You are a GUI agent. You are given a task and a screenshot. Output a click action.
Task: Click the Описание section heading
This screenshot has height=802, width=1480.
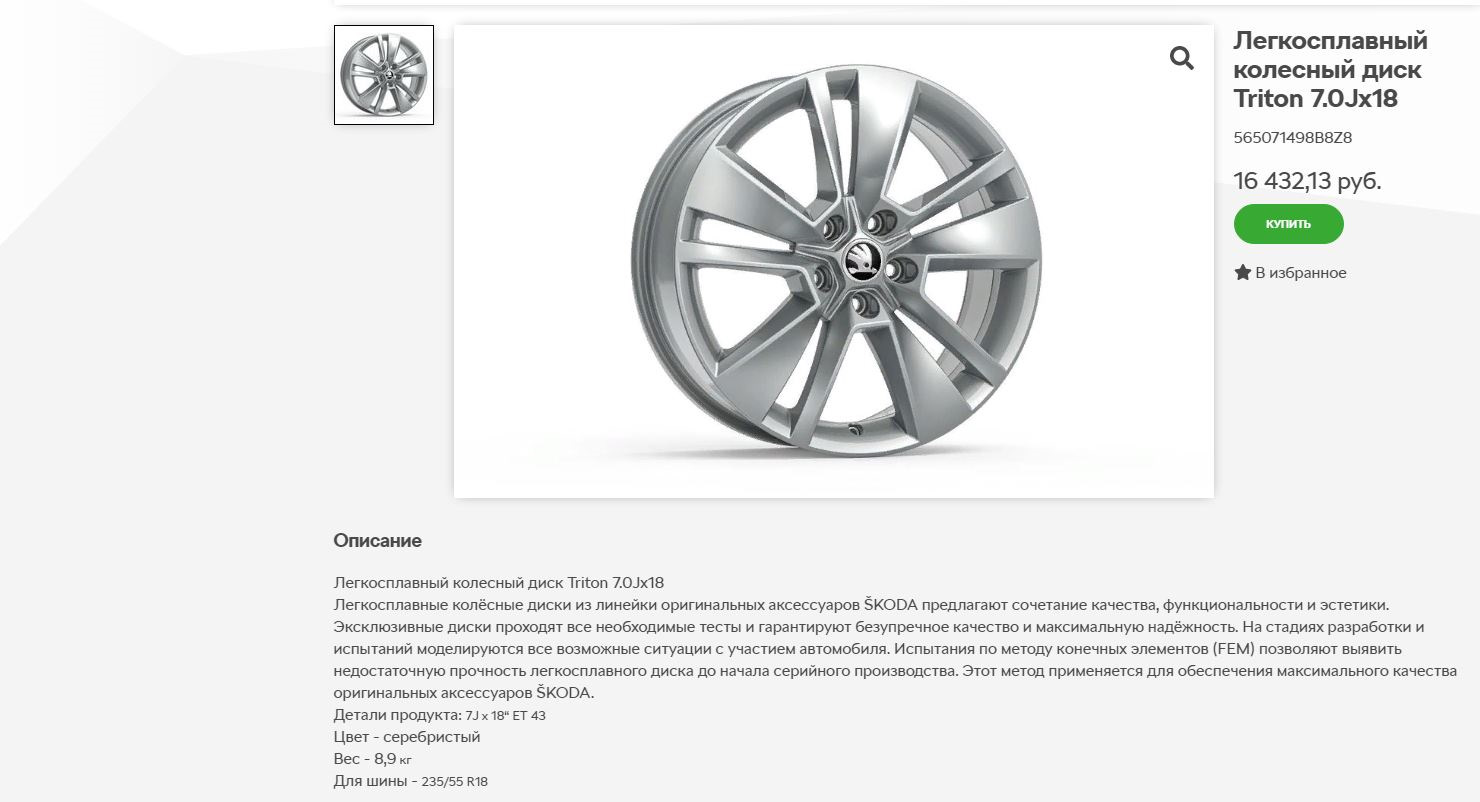[377, 541]
